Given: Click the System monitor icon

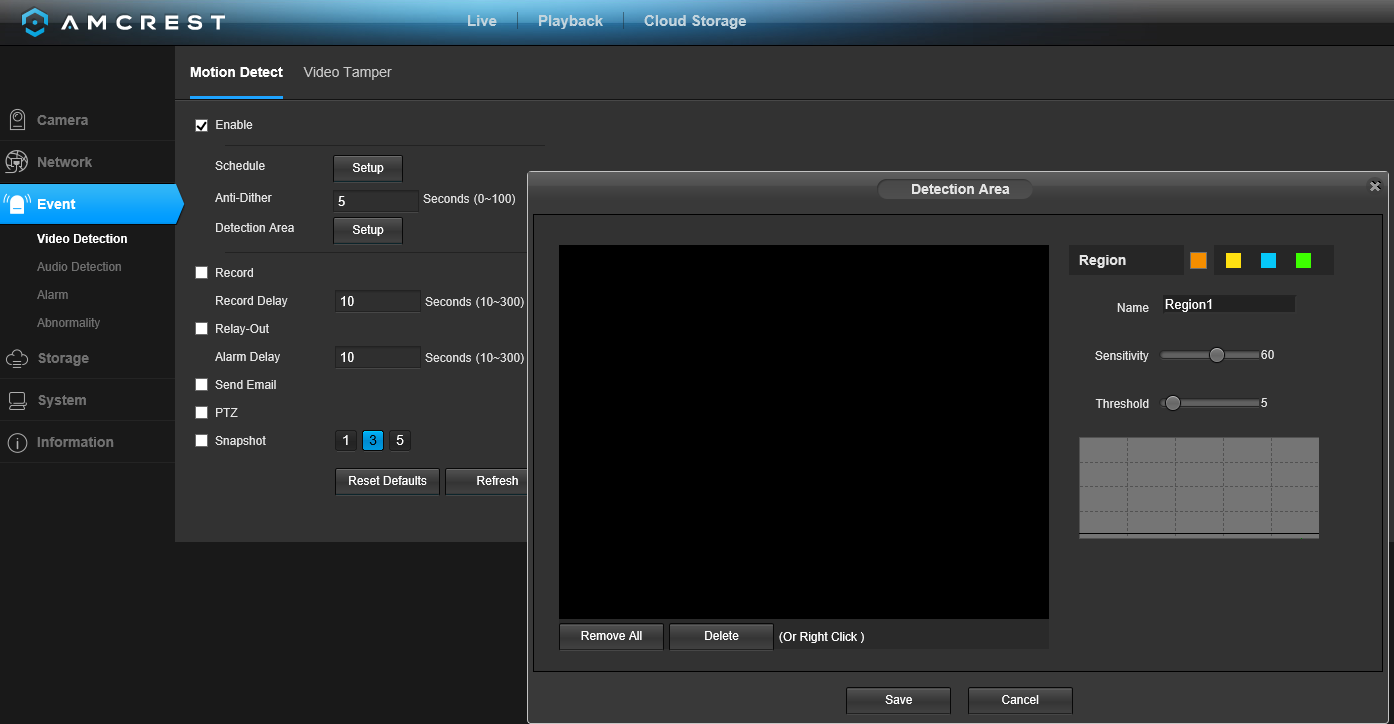Looking at the screenshot, I should click(x=17, y=400).
